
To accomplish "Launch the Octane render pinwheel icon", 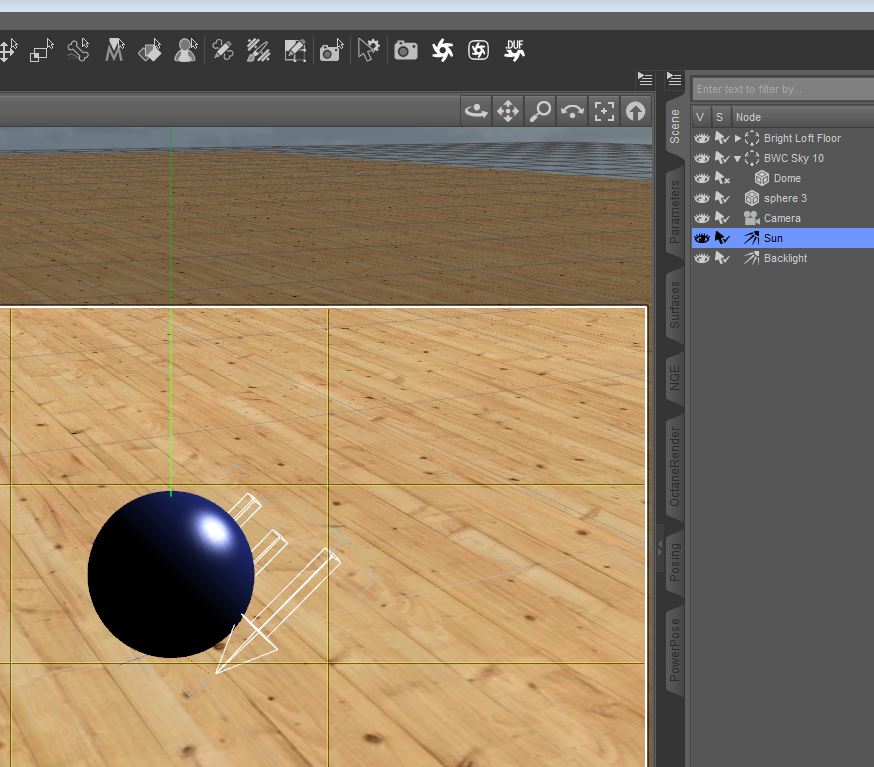I will click(443, 50).
